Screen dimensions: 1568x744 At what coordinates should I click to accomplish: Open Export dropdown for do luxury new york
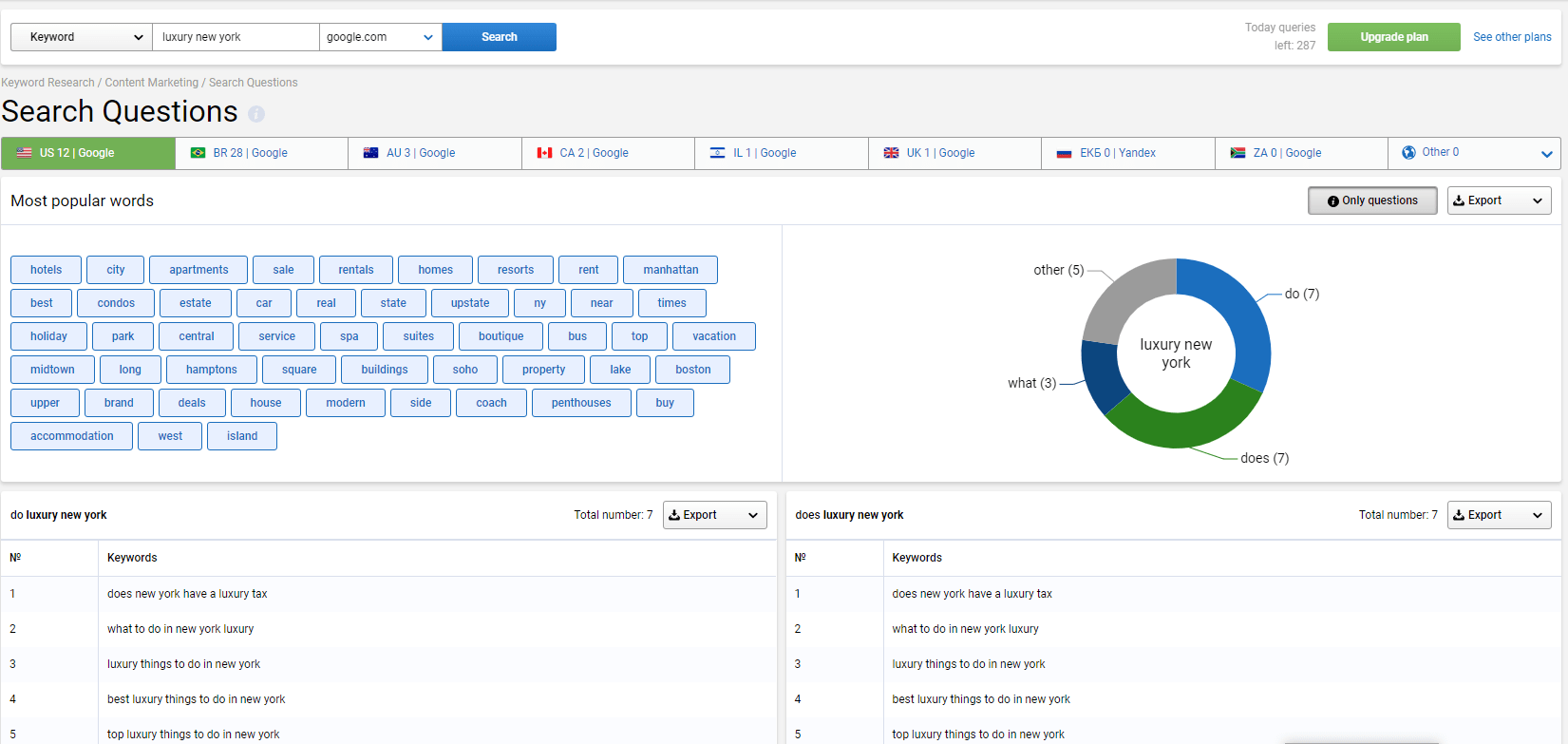[714, 515]
